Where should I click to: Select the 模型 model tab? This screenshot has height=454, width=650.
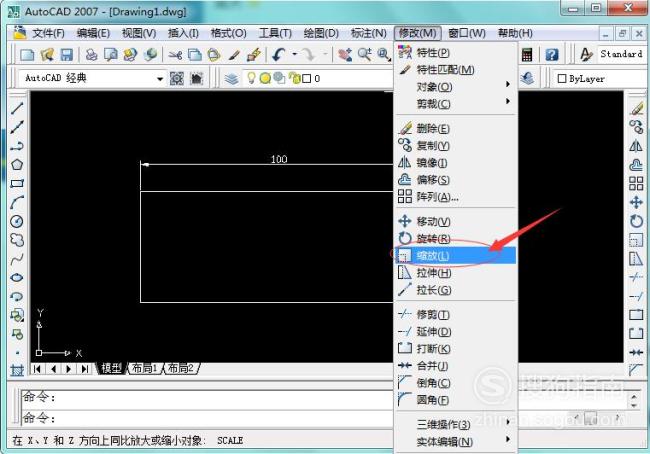pyautogui.click(x=111, y=368)
